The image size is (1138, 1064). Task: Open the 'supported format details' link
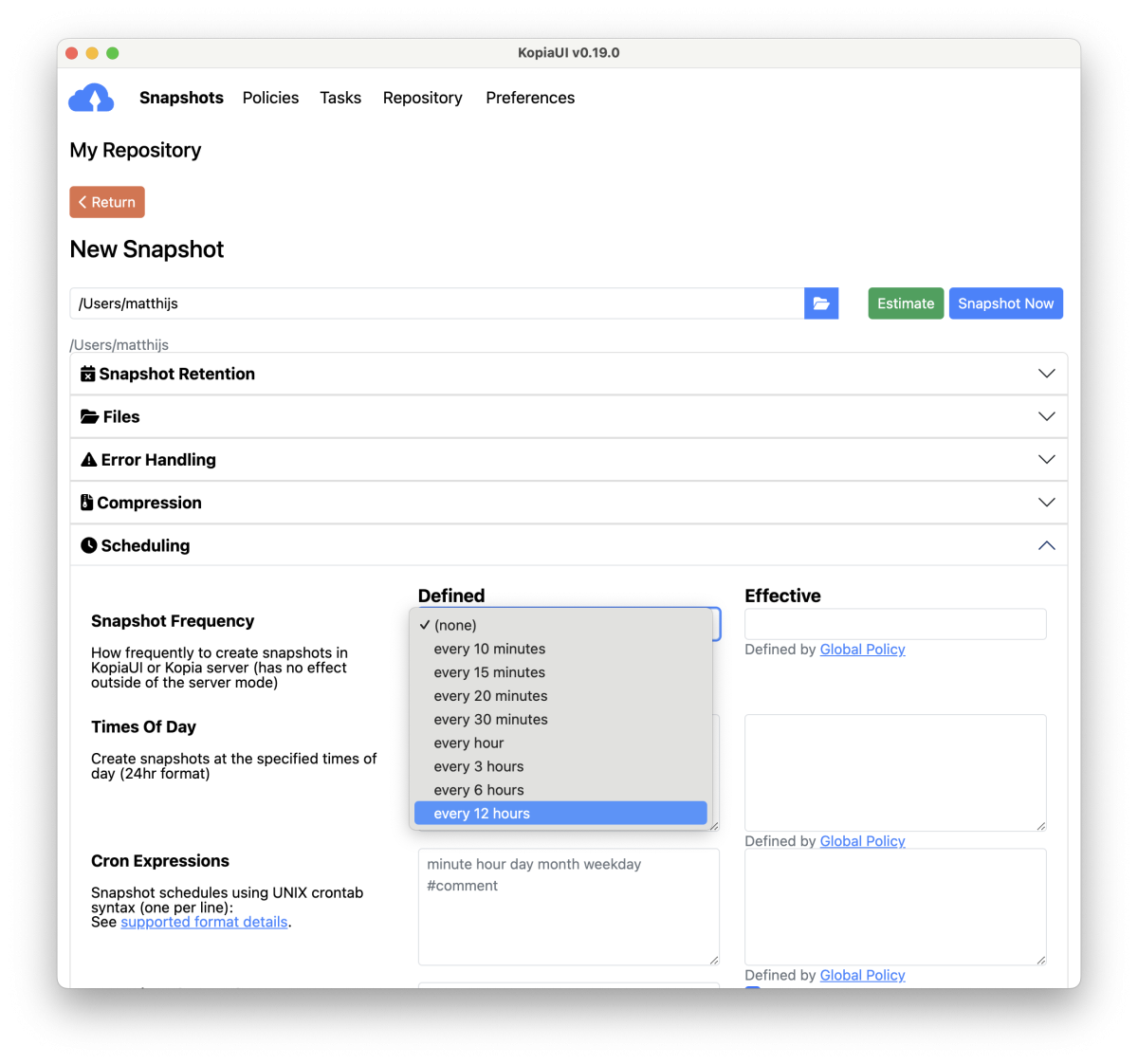(x=204, y=922)
